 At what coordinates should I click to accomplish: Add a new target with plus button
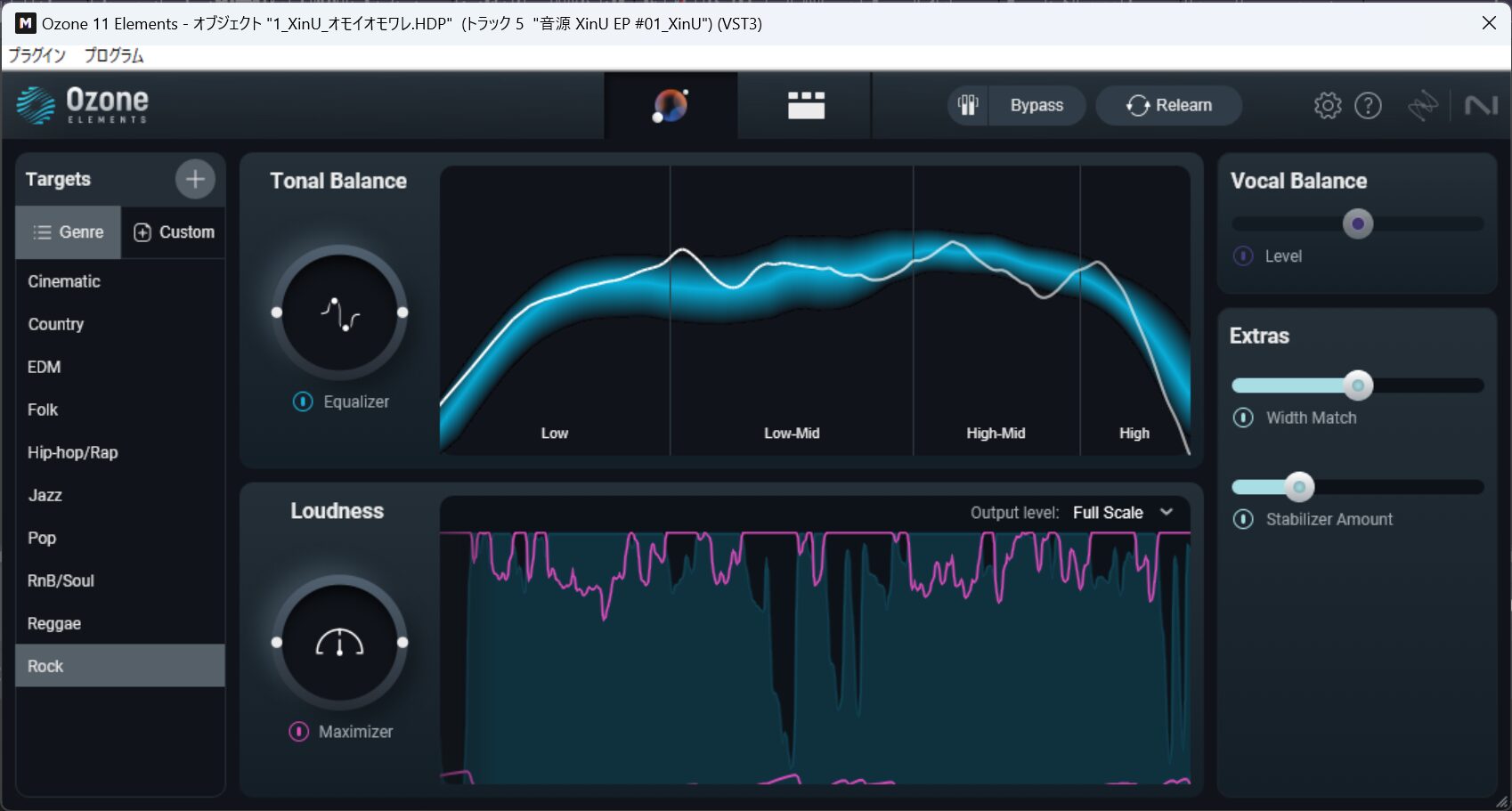(x=195, y=179)
